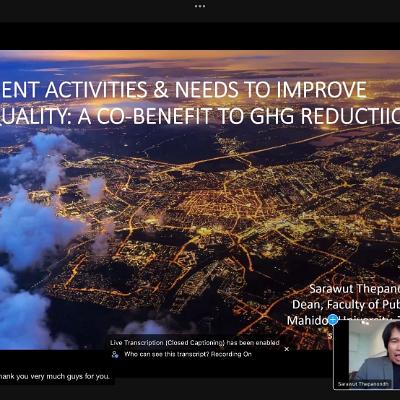Click the "Sarawut Thepano" presenter name on the slide

[x=355, y=289]
